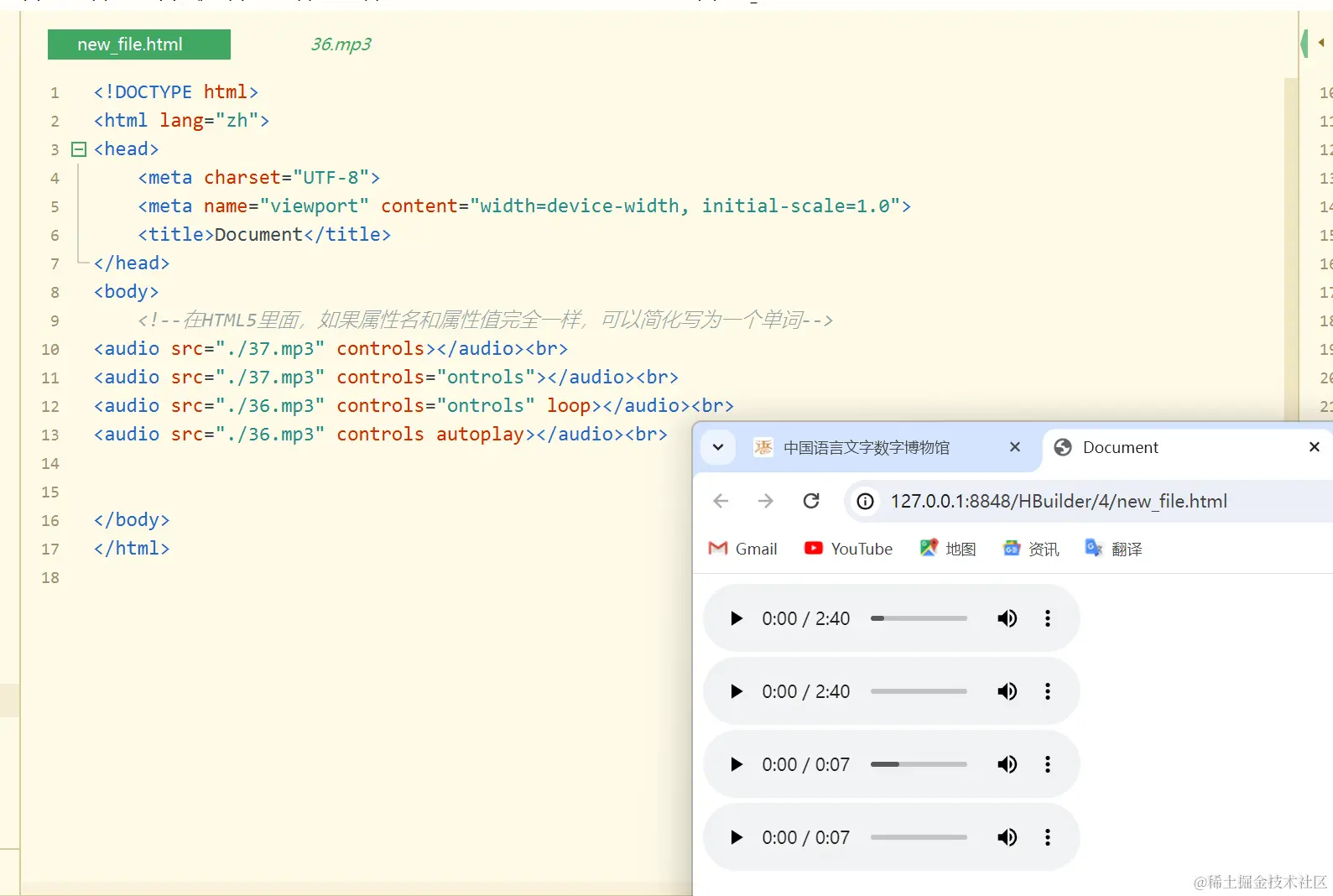Open the Gmail bookmark
Viewport: 1333px width, 896px height.
(x=743, y=549)
